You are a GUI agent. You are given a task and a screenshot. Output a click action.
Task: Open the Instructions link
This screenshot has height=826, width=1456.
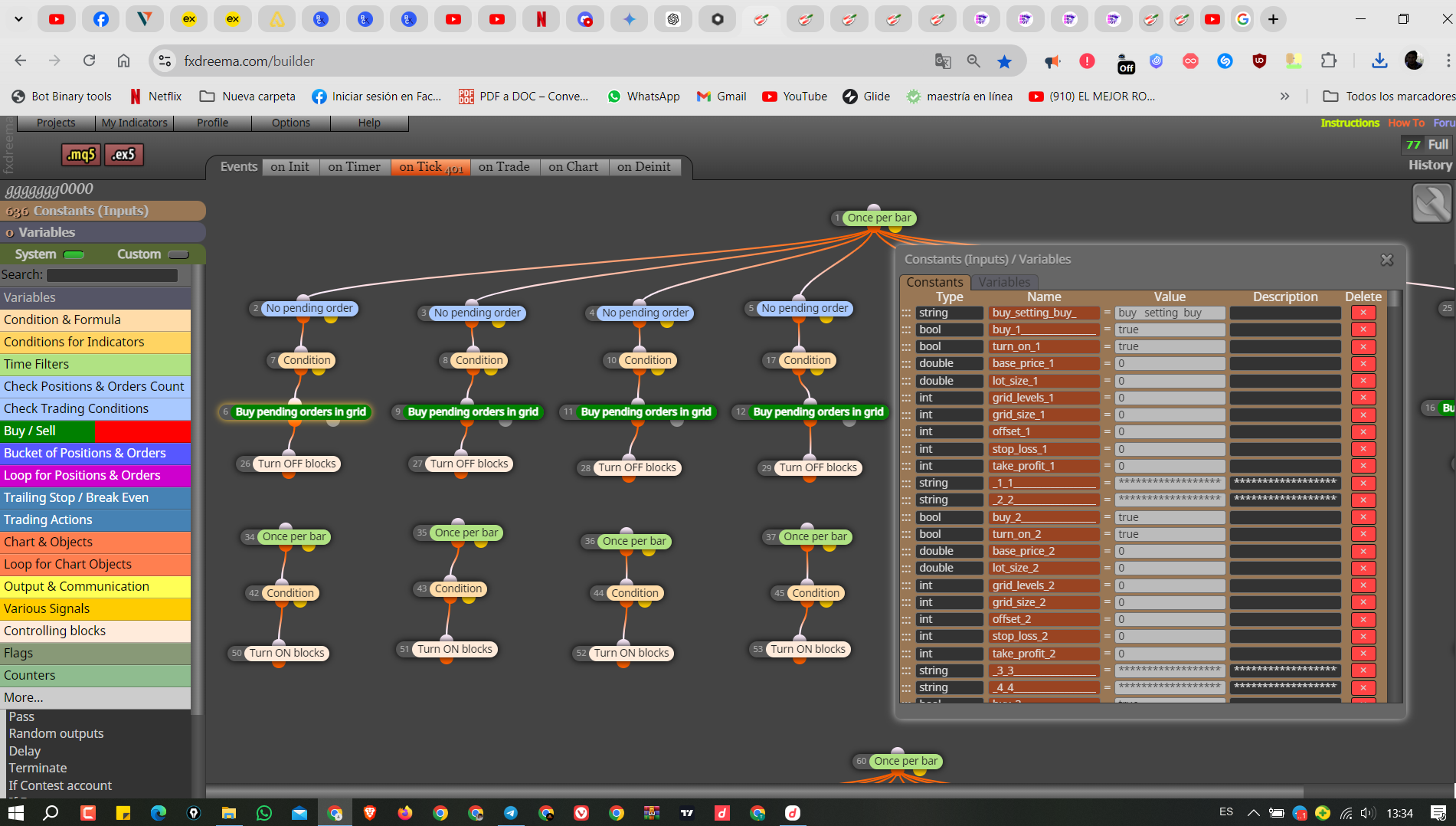[1350, 123]
